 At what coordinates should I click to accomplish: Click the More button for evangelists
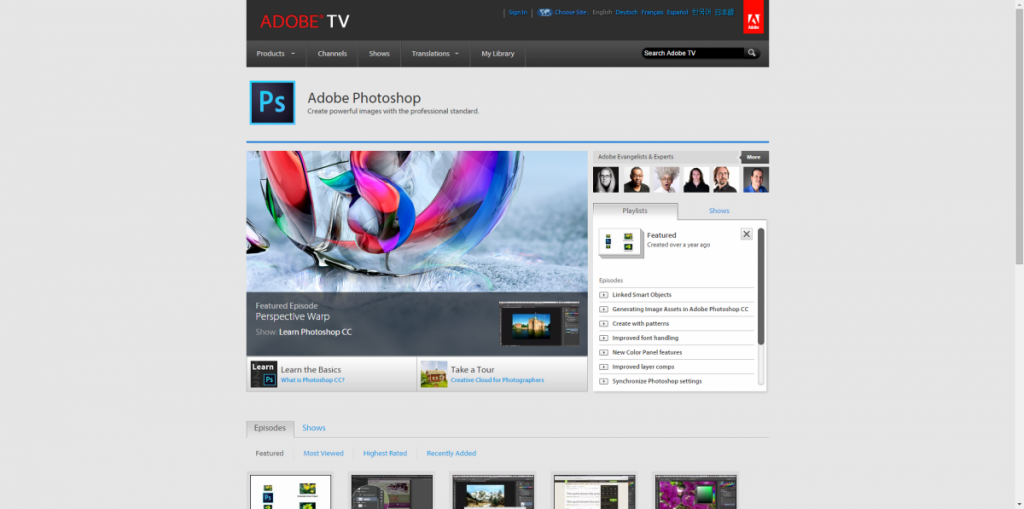click(754, 157)
